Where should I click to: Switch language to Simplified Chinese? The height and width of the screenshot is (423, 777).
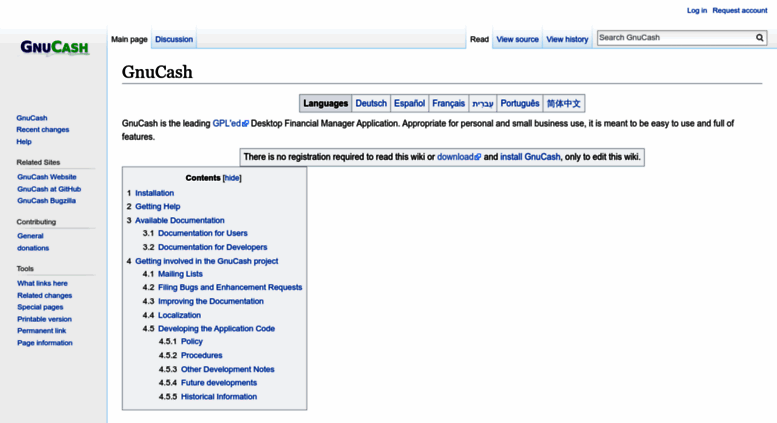click(x=563, y=104)
